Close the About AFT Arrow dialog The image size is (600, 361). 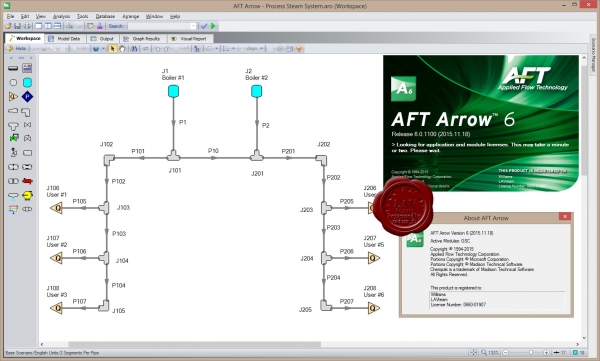pyautogui.click(x=565, y=216)
